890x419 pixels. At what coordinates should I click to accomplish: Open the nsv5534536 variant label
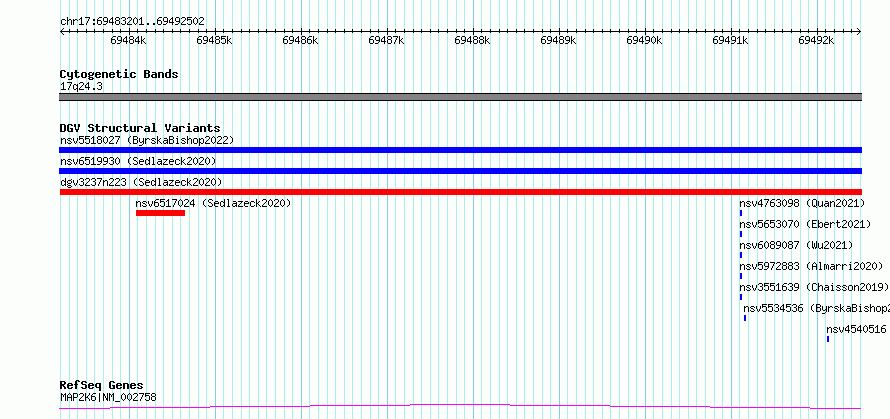[816, 308]
